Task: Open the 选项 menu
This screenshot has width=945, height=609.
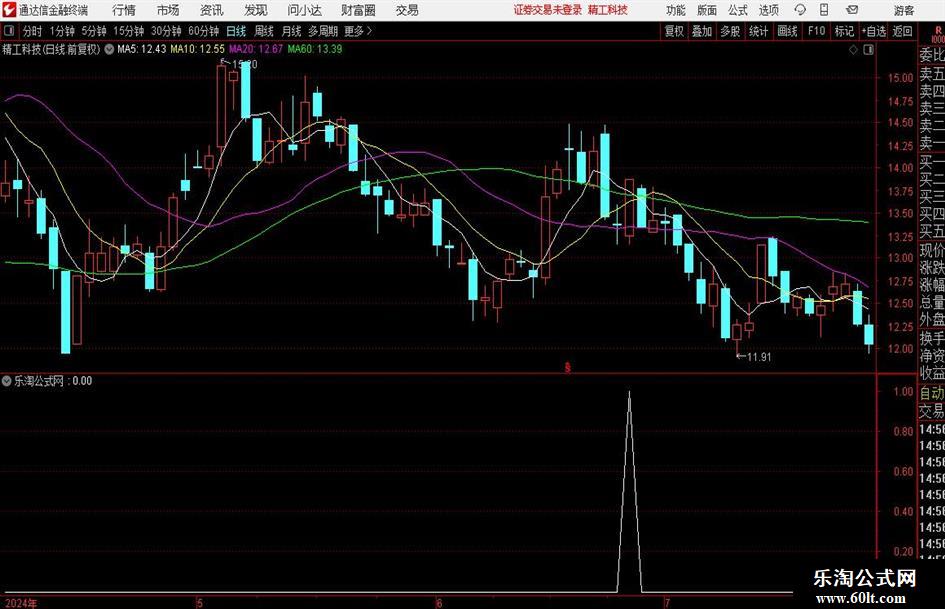Action: tap(769, 10)
